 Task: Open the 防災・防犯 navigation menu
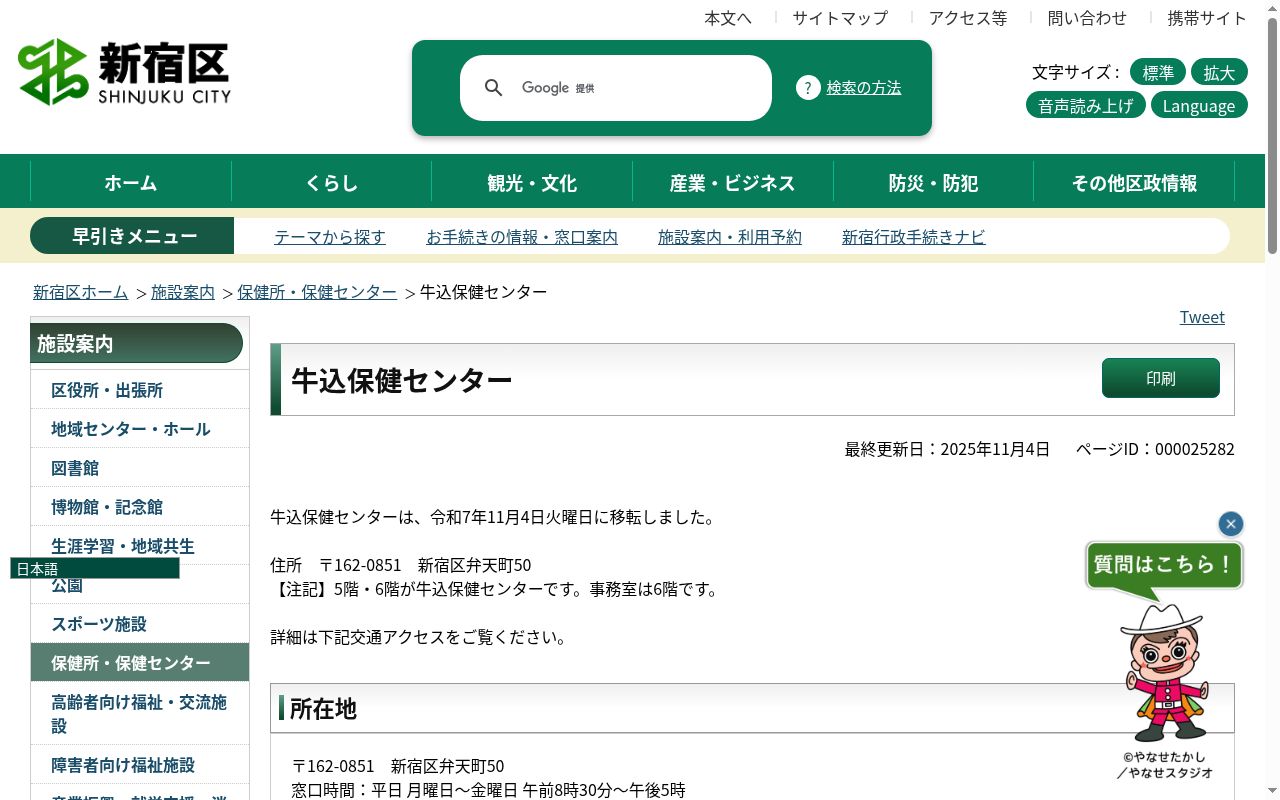point(933,182)
